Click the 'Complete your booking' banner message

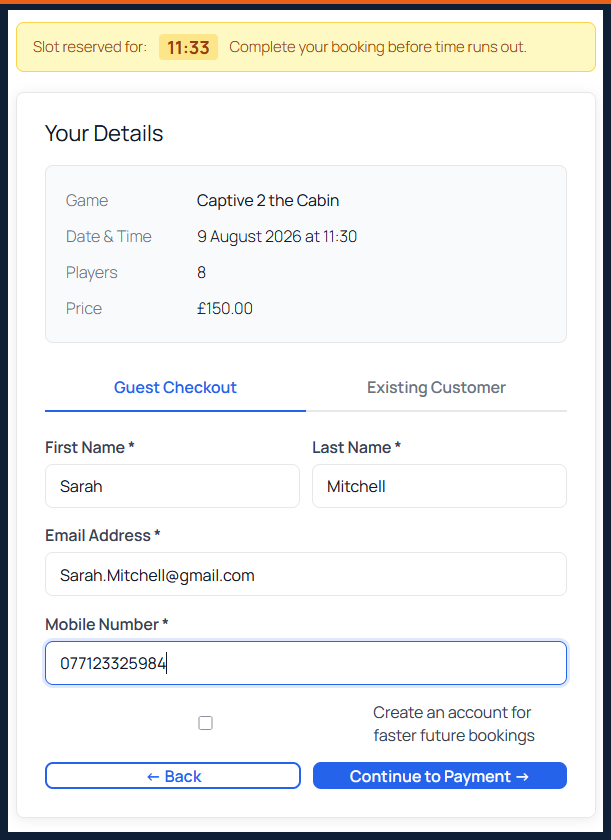(378, 47)
